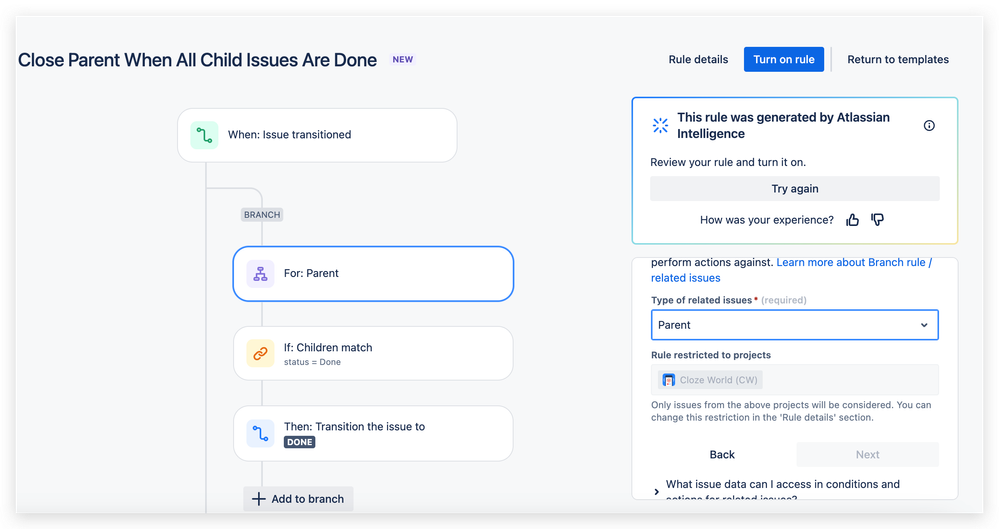
Task: Turn on the rule
Action: pyautogui.click(x=784, y=59)
